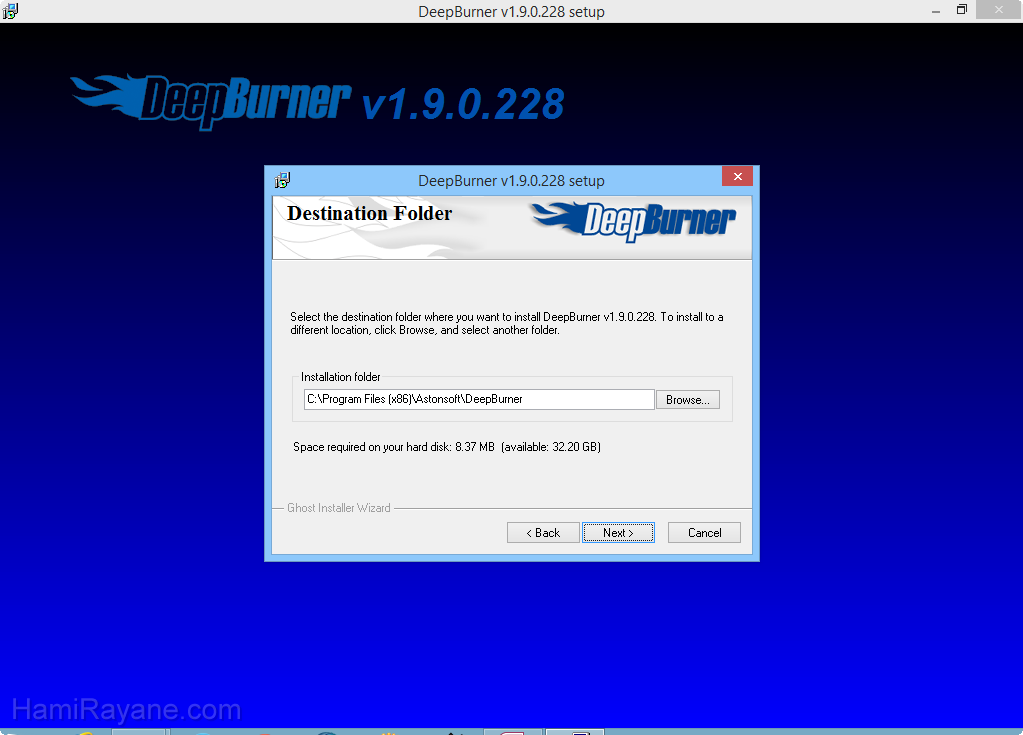The height and width of the screenshot is (735, 1023).
Task: Open the Browse... folder selector
Action: tap(688, 400)
